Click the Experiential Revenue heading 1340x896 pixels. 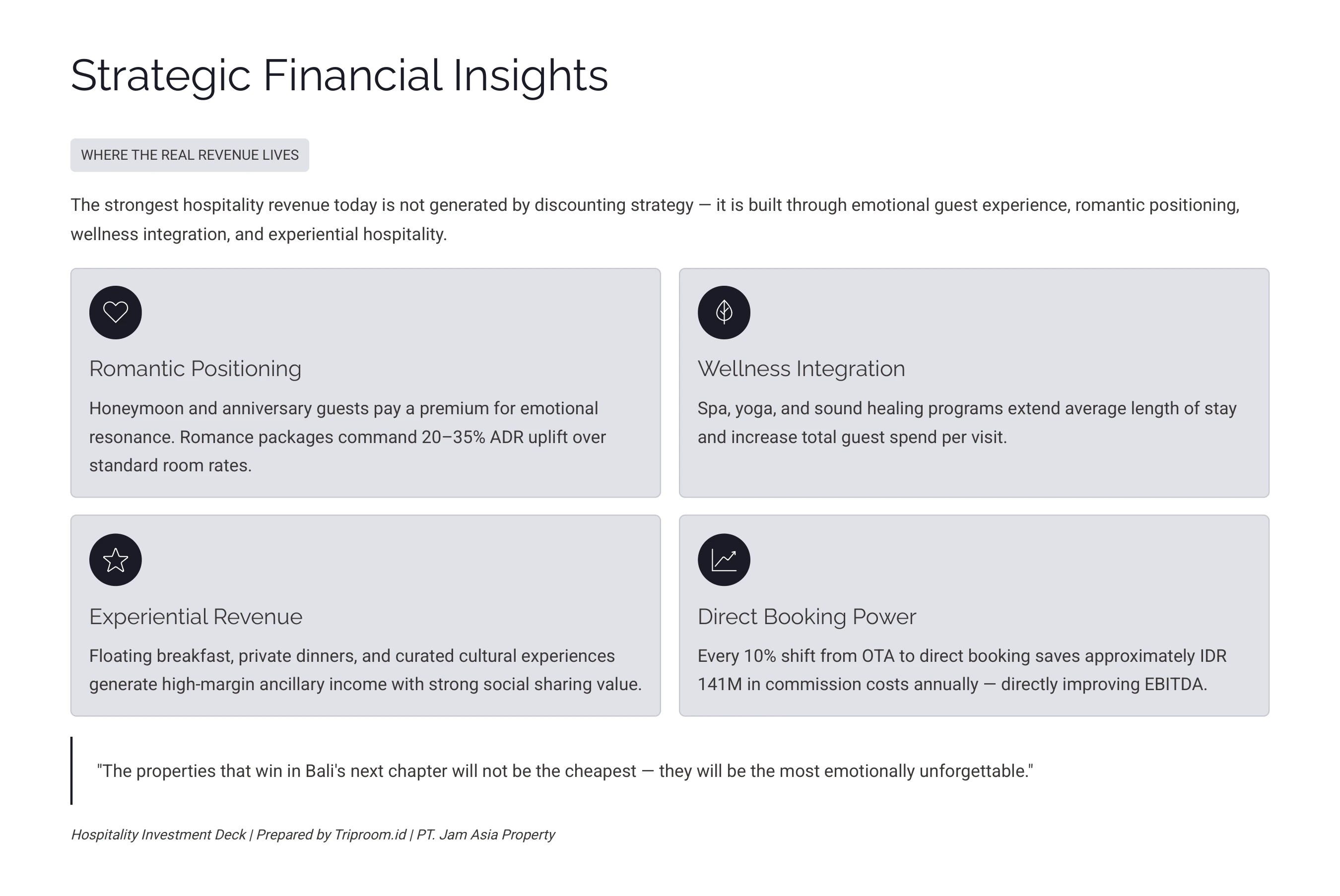coord(196,617)
